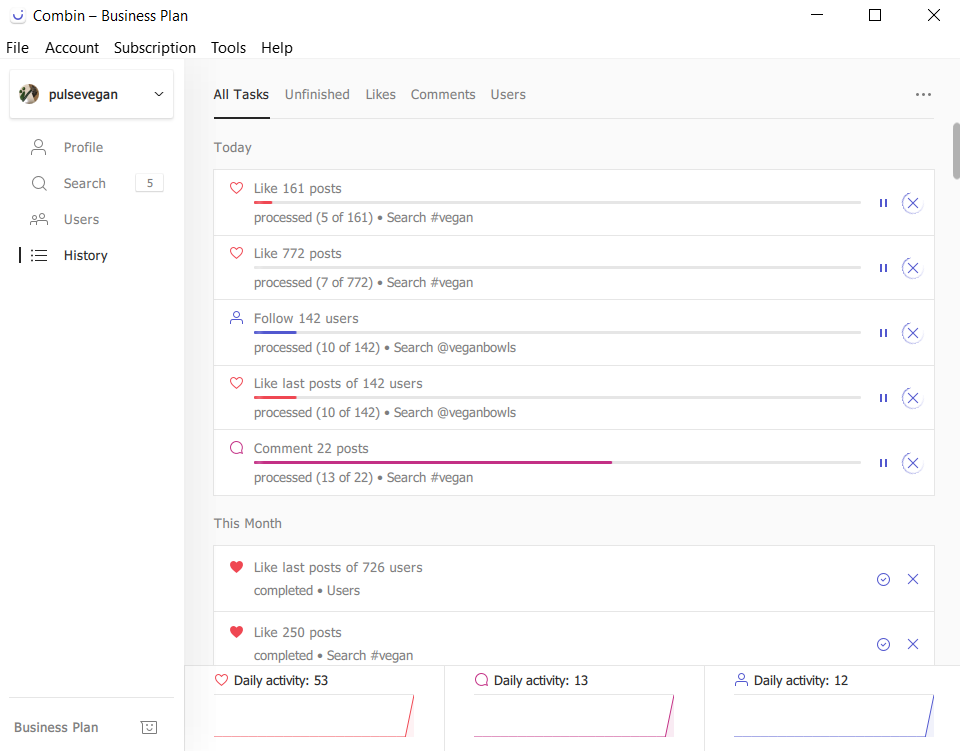Click filled heart of Like 250 posts

236,632
